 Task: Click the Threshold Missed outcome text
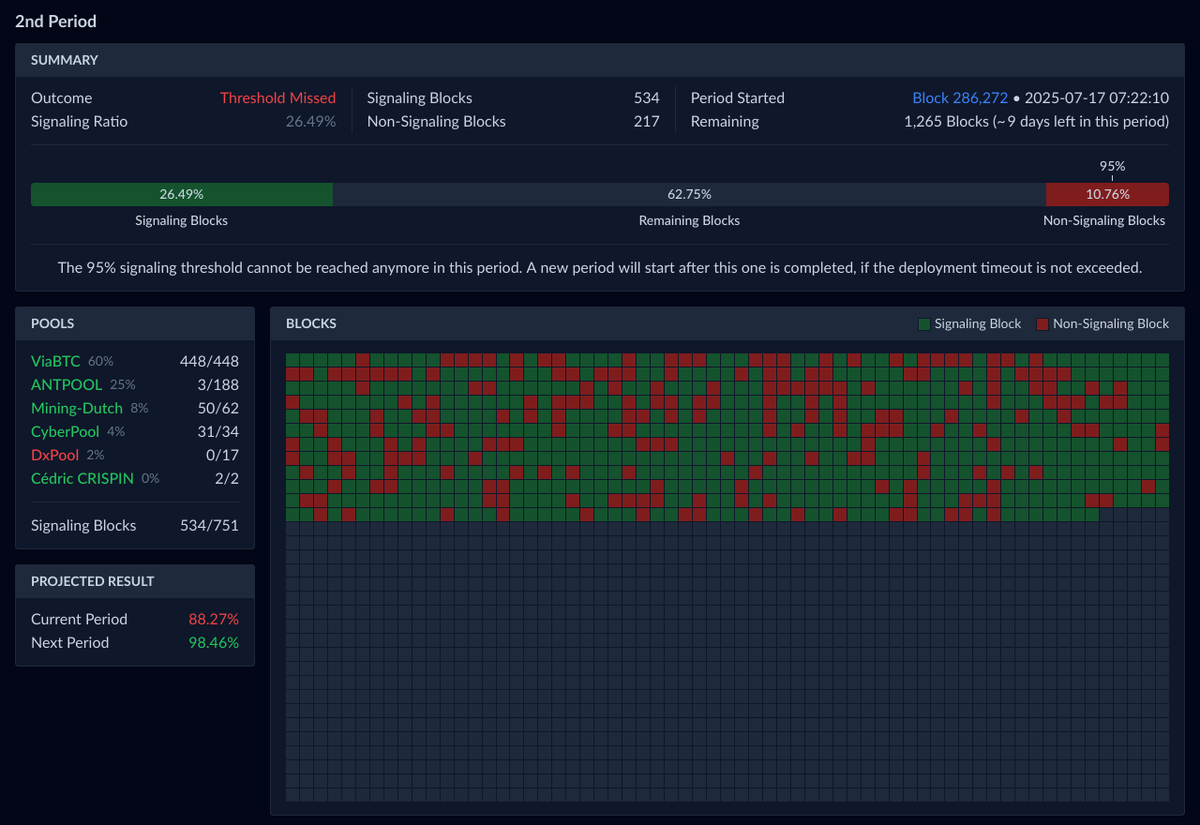click(278, 98)
